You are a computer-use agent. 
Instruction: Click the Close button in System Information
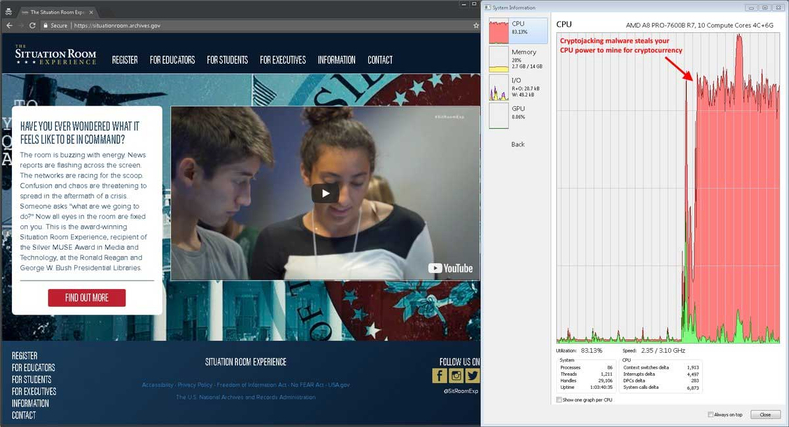pos(765,414)
